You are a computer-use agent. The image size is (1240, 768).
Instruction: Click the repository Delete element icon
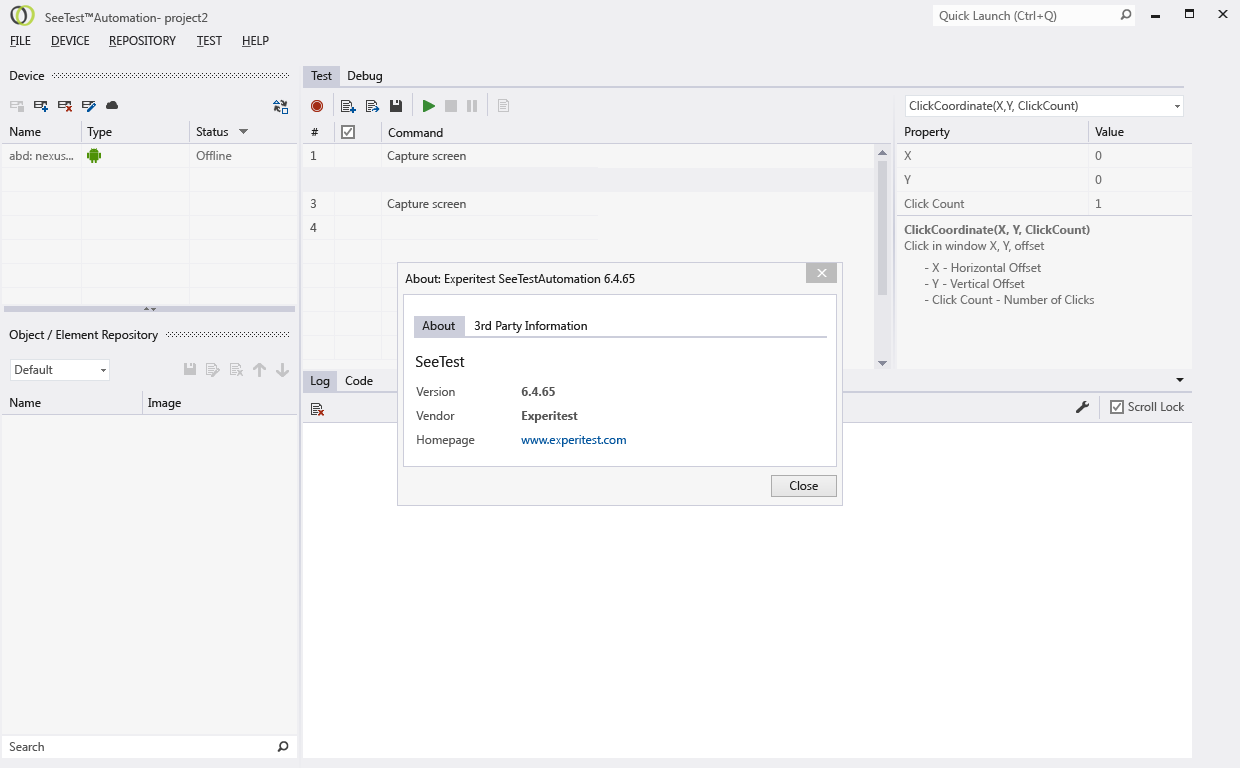[x=236, y=370]
